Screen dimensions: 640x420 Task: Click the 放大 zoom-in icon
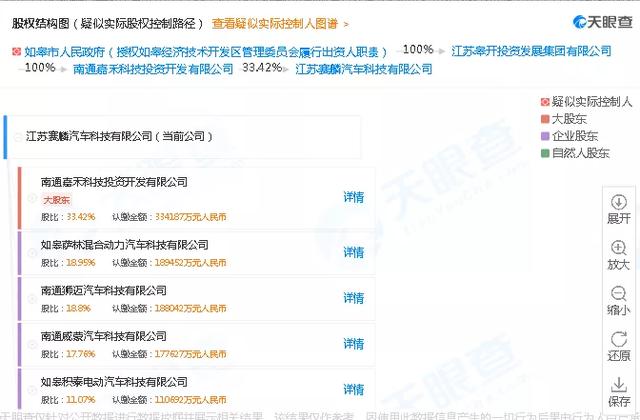click(619, 248)
